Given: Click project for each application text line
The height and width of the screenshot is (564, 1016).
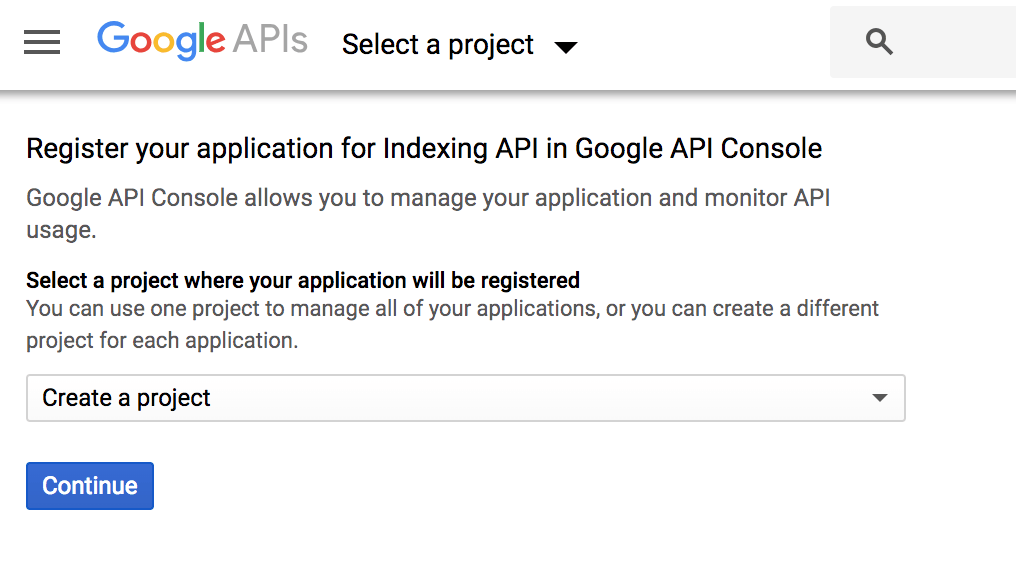Looking at the screenshot, I should click(162, 340).
